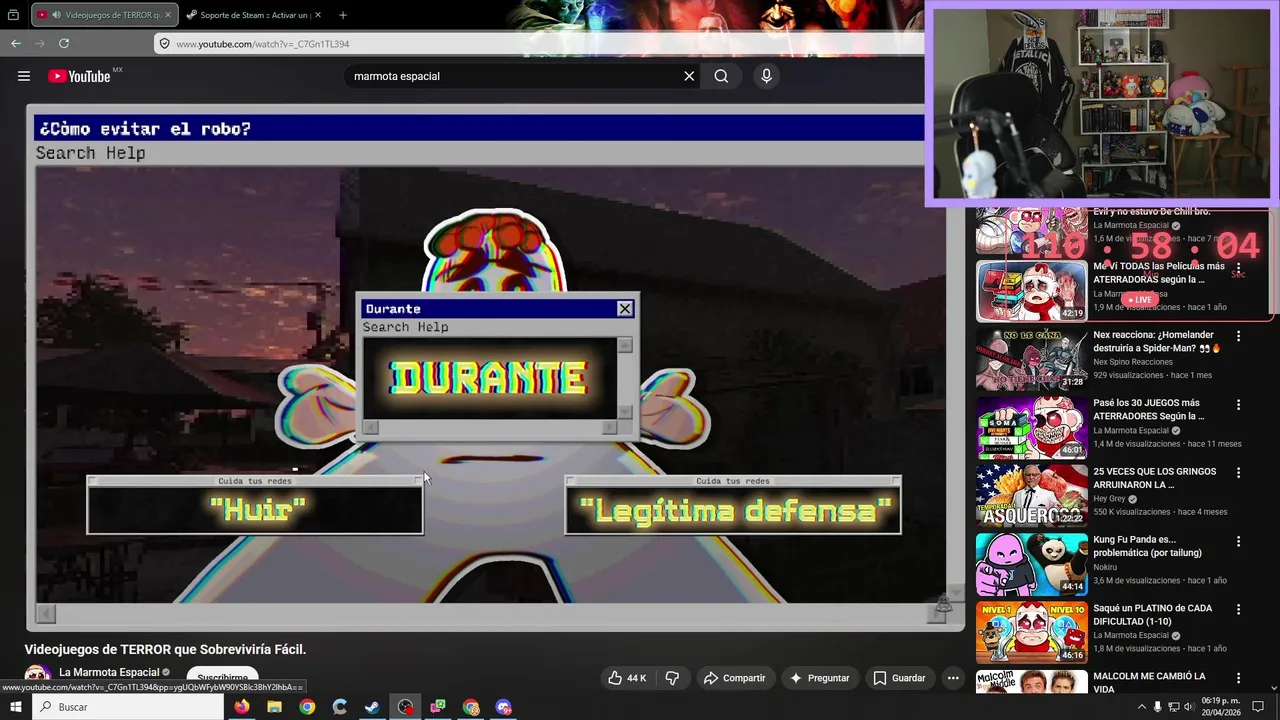Open OBS Studio from the taskbar

click(x=405, y=707)
